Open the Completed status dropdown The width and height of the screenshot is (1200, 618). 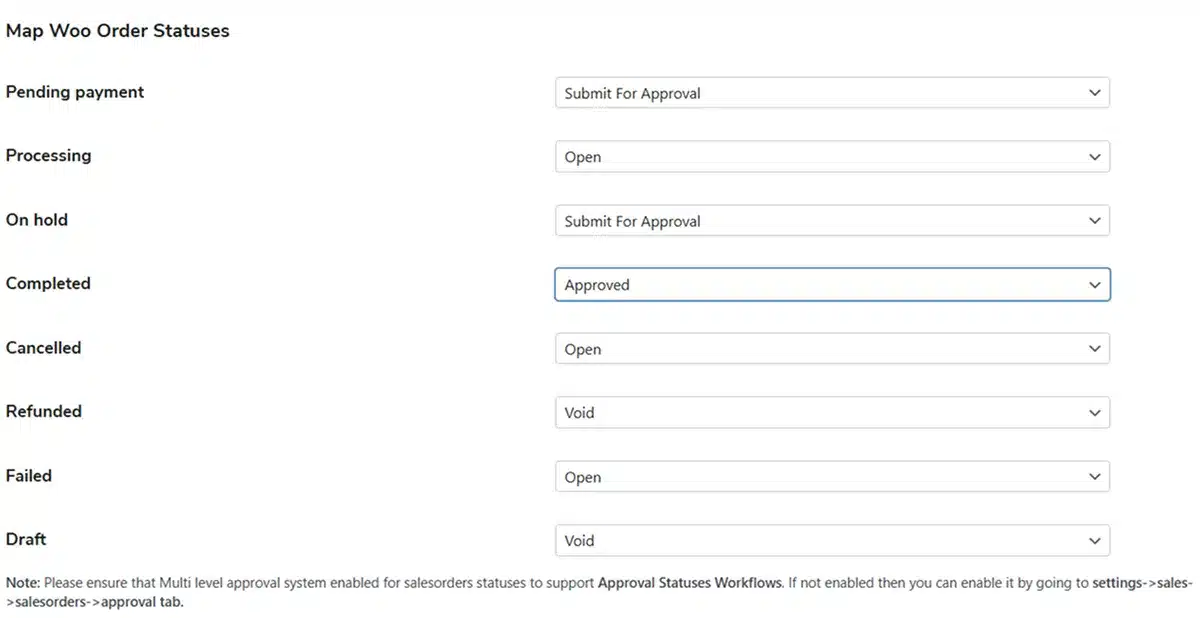(832, 284)
